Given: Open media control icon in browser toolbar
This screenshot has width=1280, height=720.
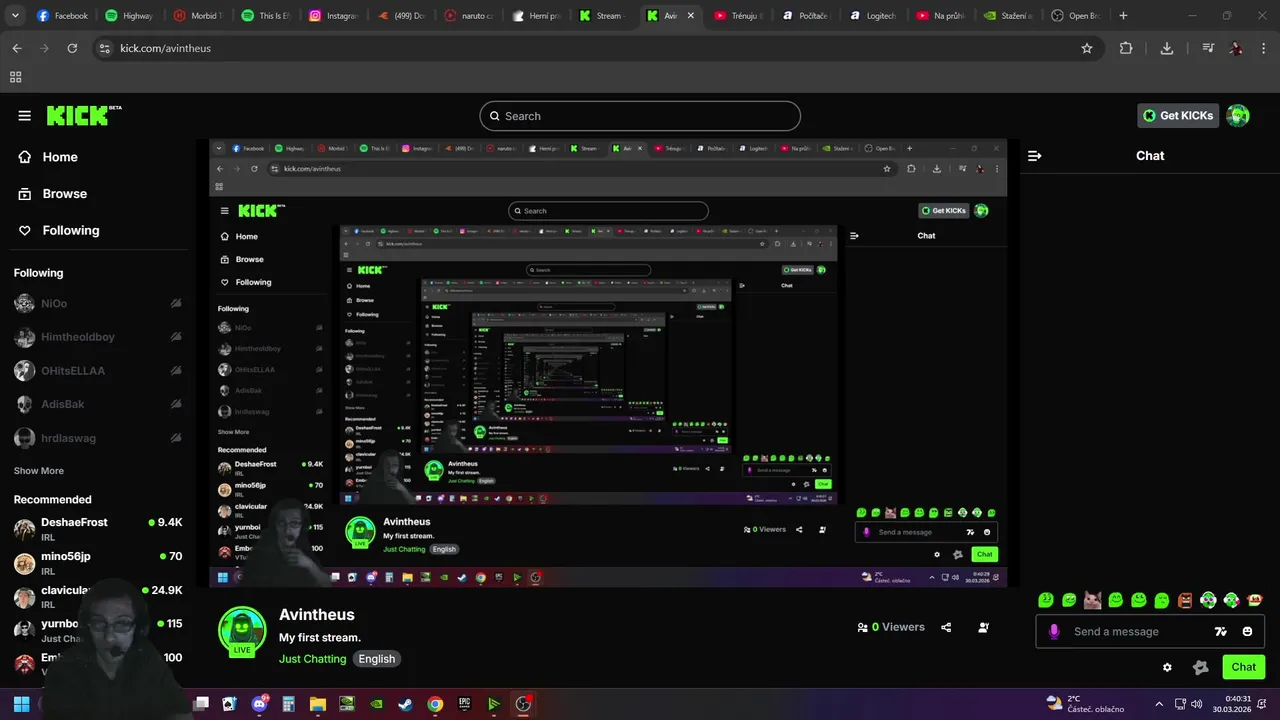Looking at the screenshot, I should pos(1208,48).
